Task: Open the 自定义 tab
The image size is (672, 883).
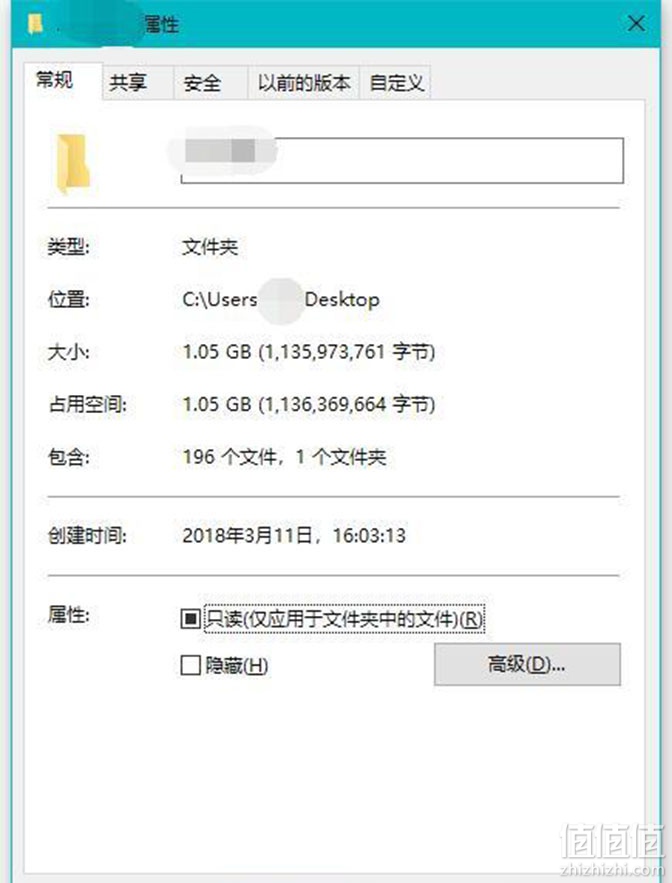Action: [x=395, y=83]
